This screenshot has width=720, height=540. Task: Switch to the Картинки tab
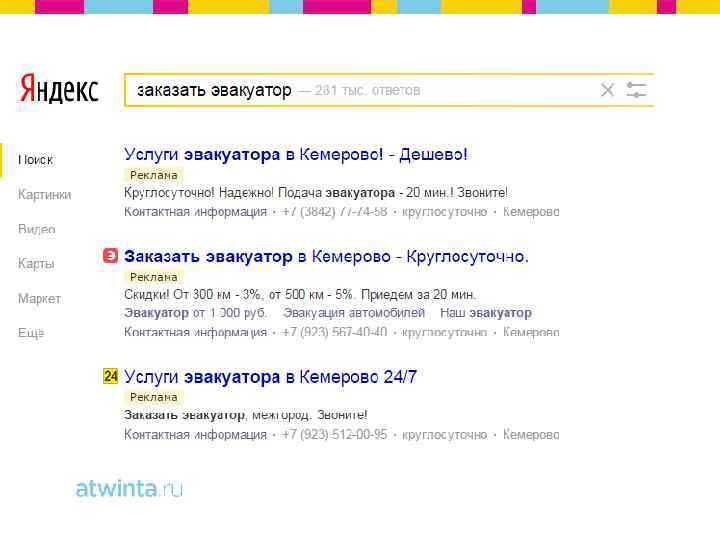point(45,195)
